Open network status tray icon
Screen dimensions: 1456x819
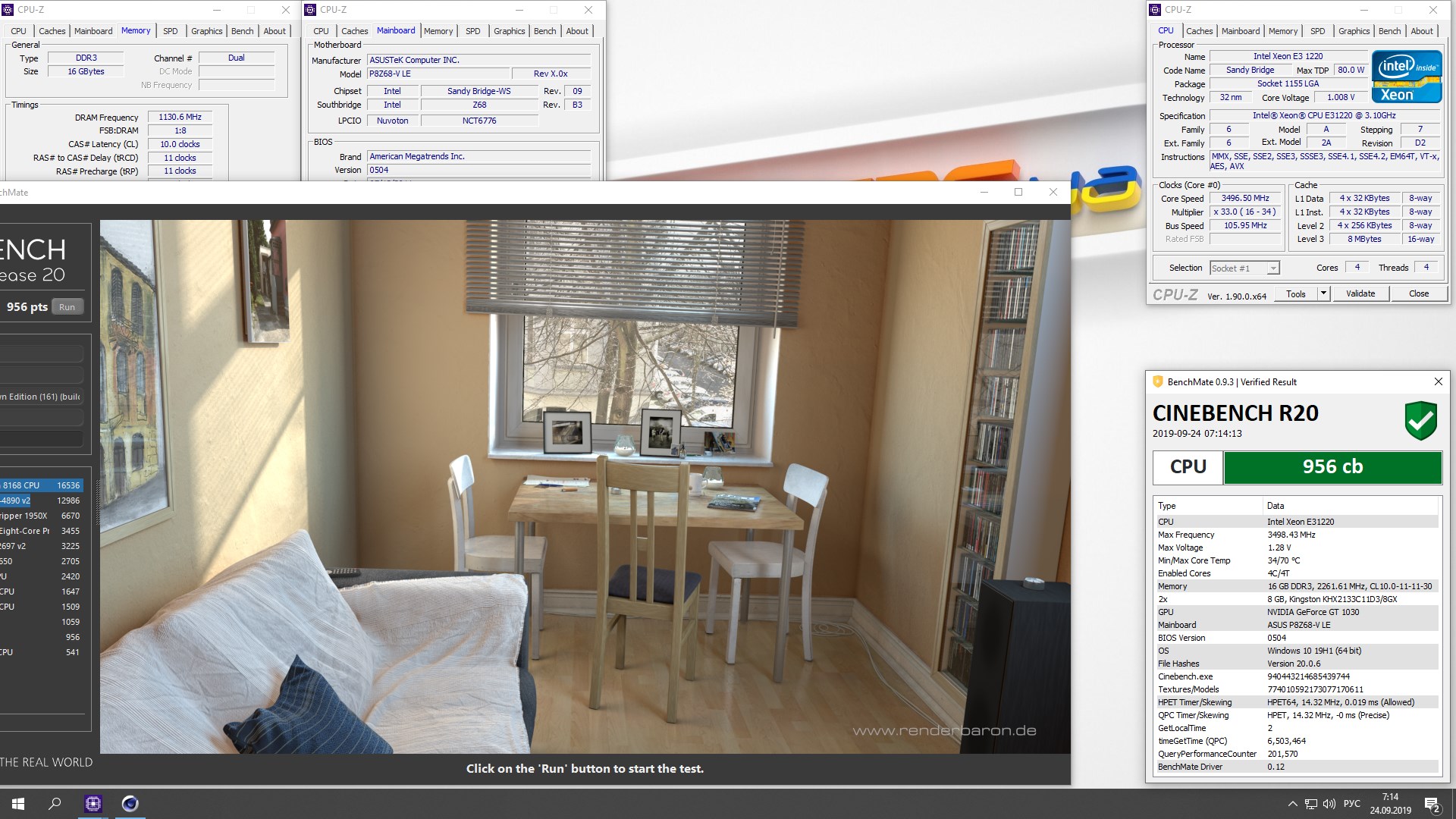[x=1311, y=804]
